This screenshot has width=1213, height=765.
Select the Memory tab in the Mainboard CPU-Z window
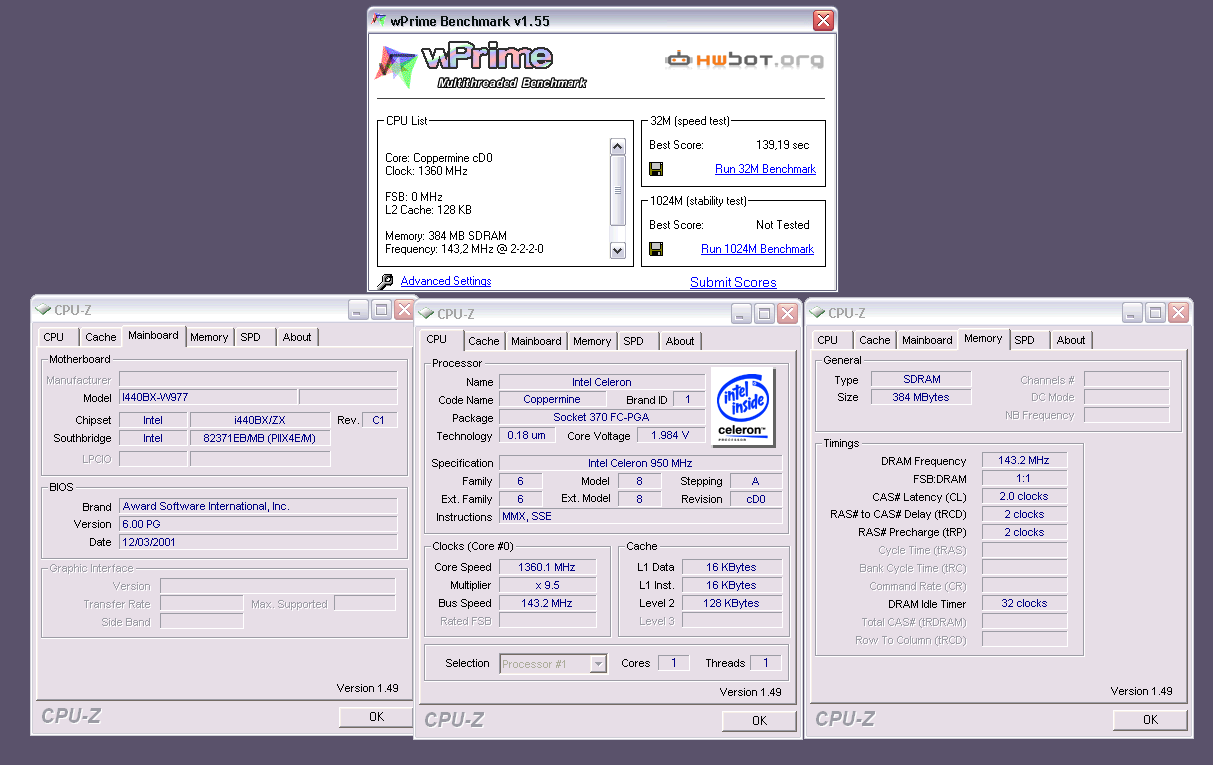click(x=209, y=337)
